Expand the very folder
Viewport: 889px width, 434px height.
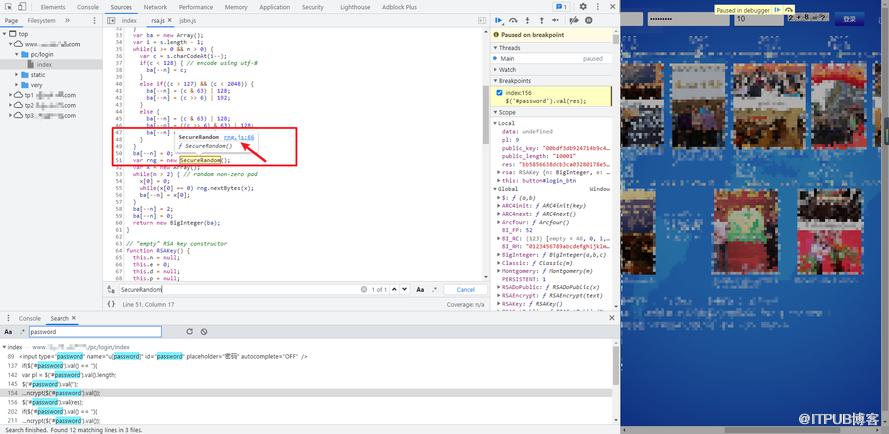click(17, 85)
